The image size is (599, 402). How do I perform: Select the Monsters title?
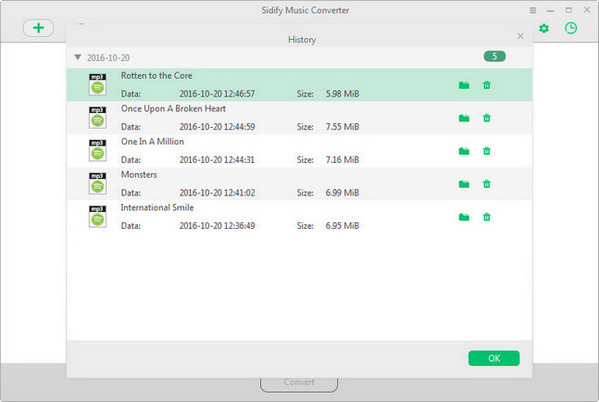coord(139,175)
